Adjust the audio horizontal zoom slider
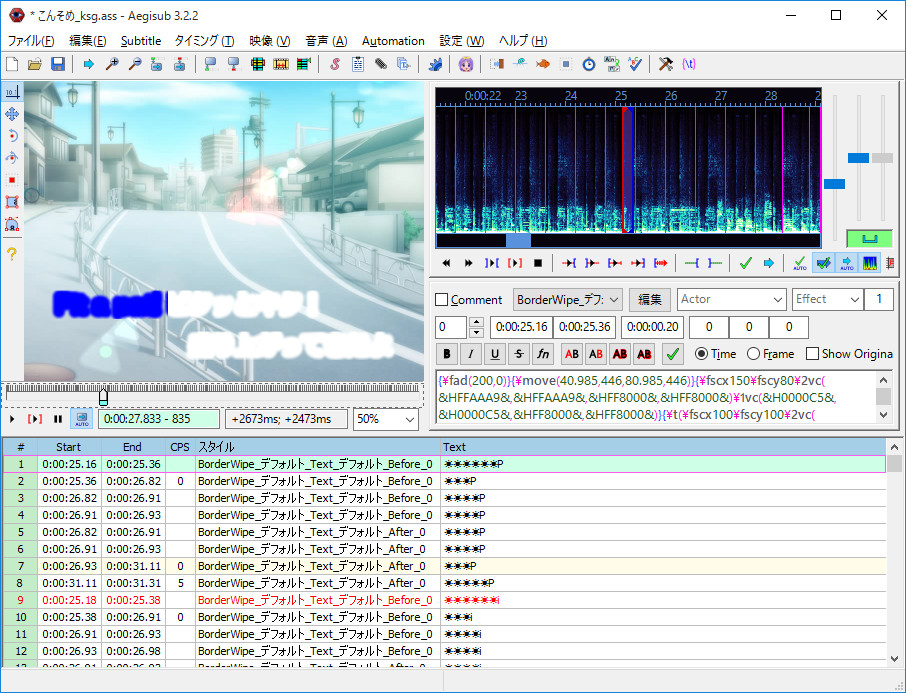The width and height of the screenshot is (906, 693). [x=834, y=184]
